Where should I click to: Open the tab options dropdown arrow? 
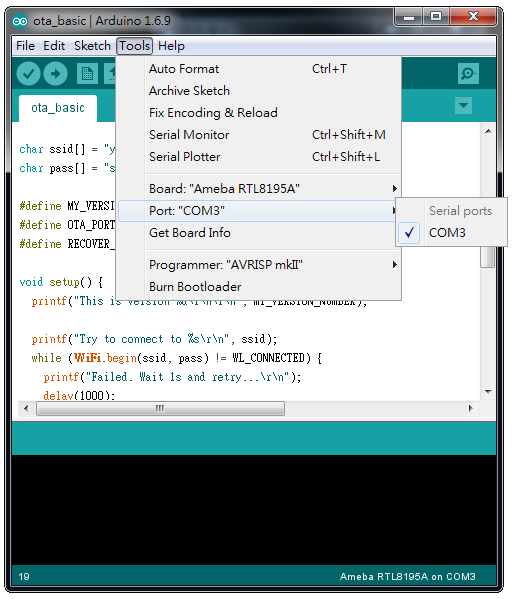click(x=463, y=105)
